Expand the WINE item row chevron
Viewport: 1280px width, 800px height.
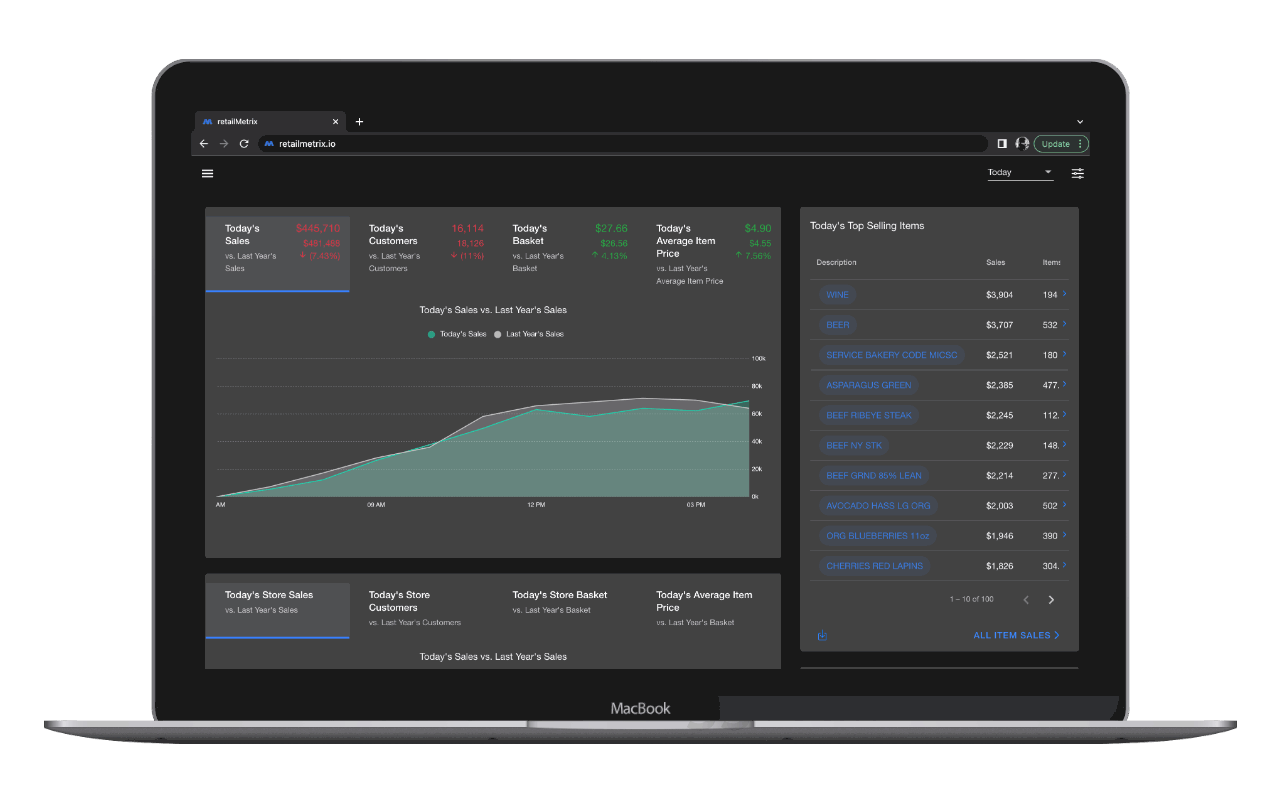click(1066, 294)
